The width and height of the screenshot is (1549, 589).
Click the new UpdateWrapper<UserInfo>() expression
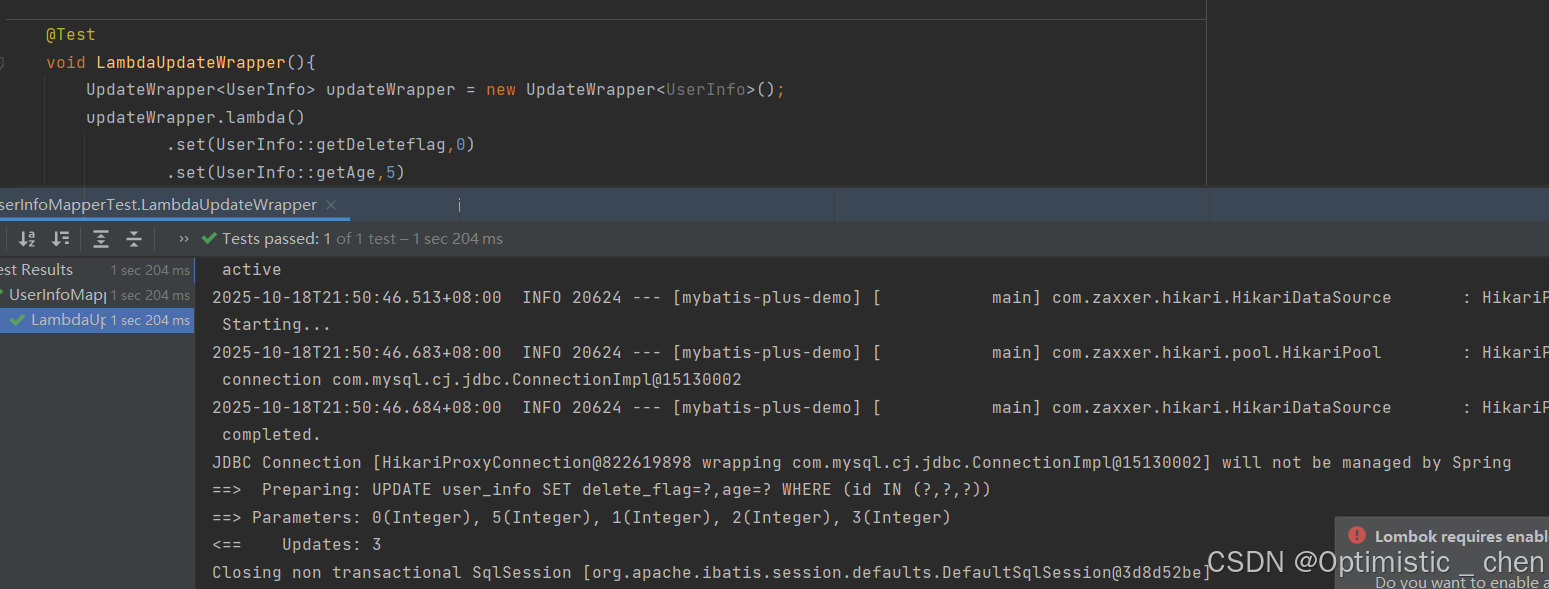click(x=630, y=90)
